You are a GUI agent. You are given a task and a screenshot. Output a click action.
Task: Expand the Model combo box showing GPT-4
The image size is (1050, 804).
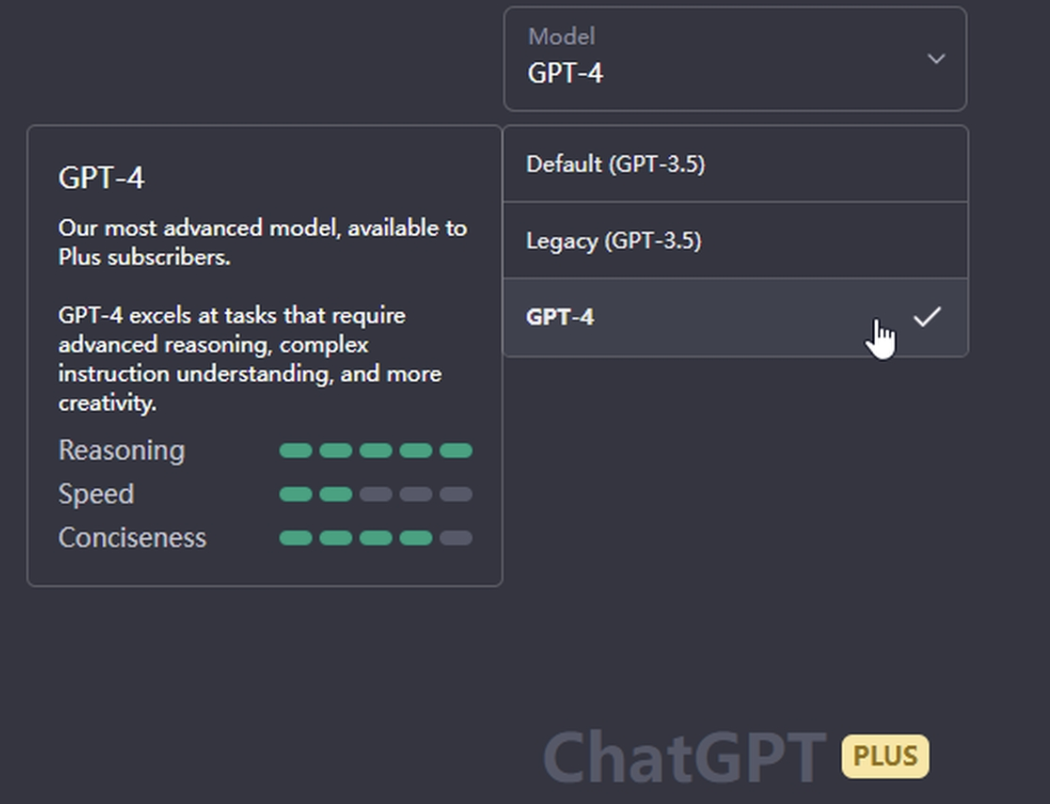[x=735, y=59]
